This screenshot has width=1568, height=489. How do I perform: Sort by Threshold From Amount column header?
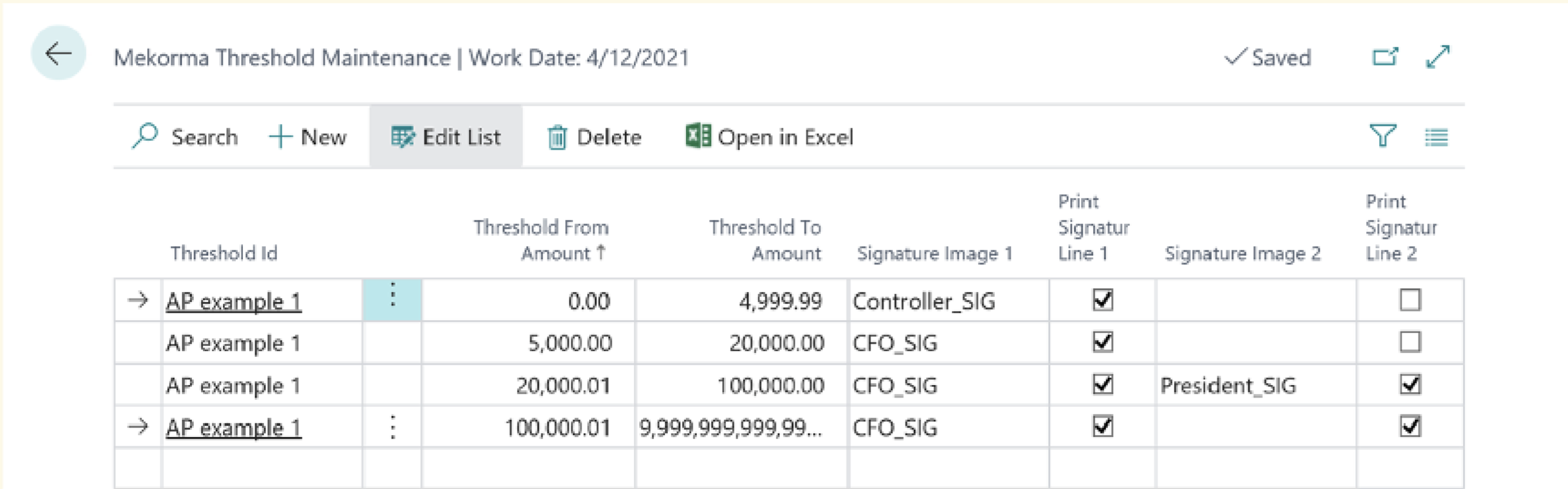tap(540, 240)
